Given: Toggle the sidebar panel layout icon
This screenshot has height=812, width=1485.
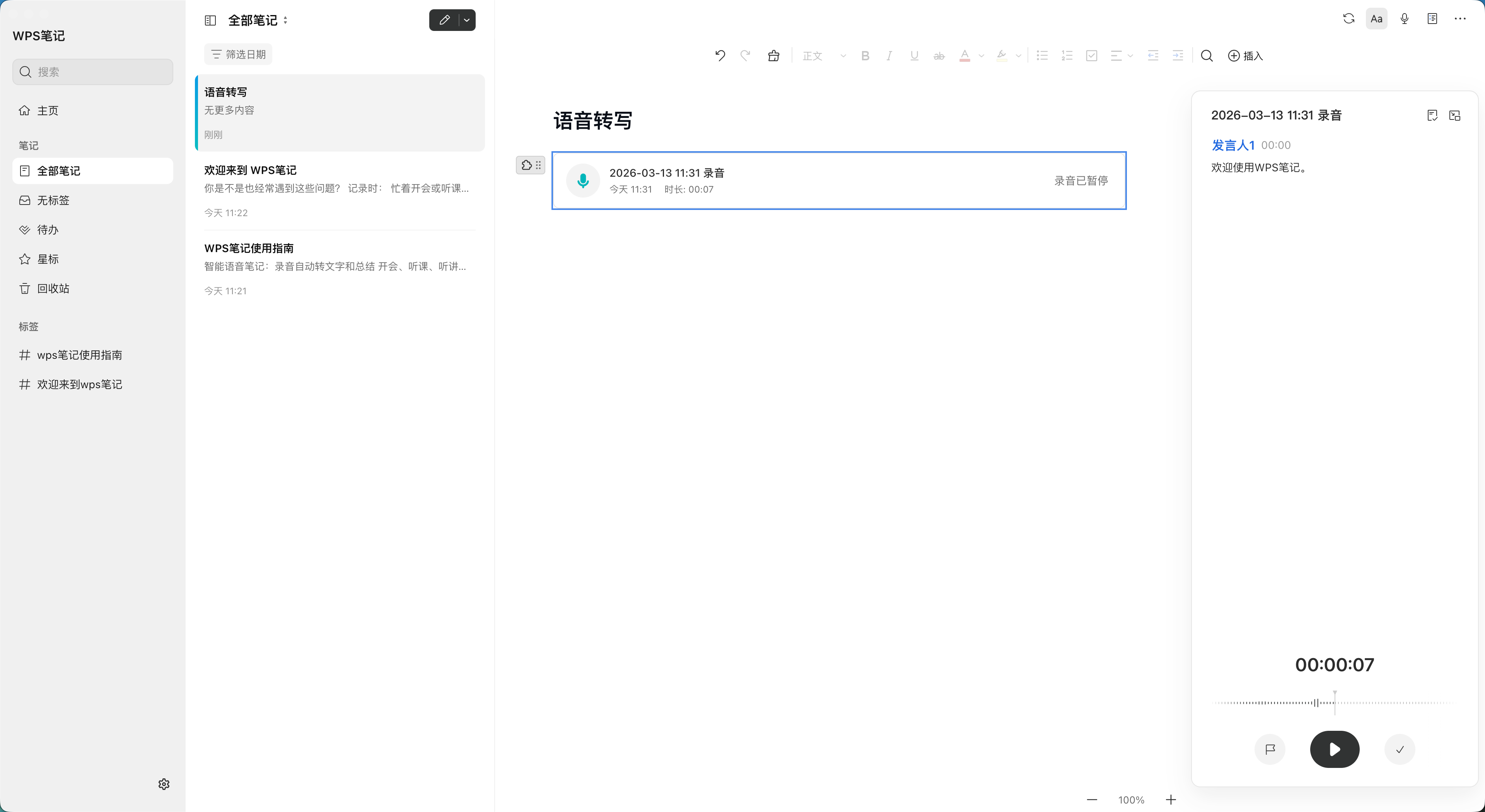Looking at the screenshot, I should pos(210,20).
